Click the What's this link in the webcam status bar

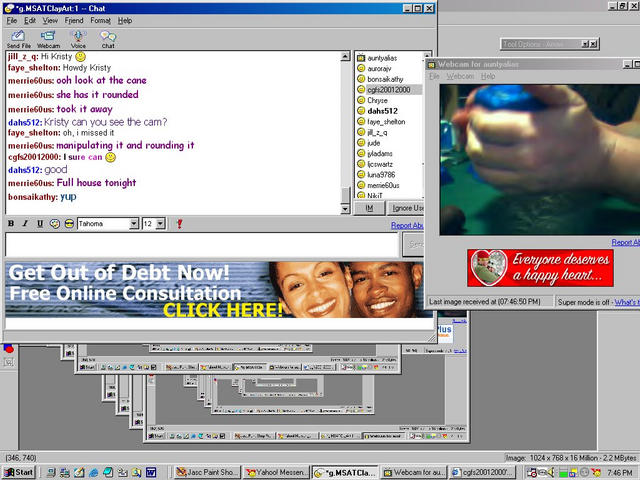point(627,302)
